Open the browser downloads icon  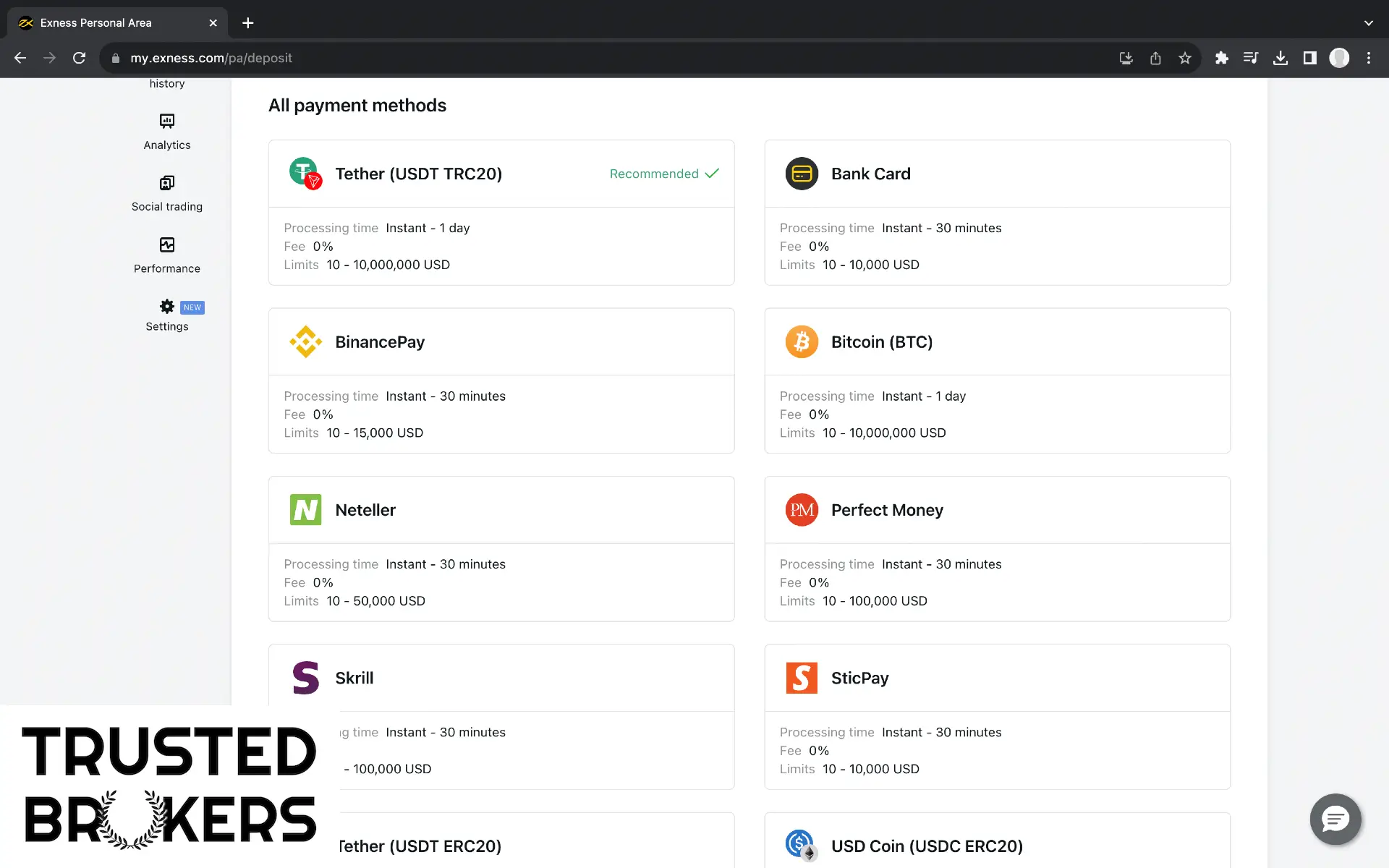click(1280, 58)
